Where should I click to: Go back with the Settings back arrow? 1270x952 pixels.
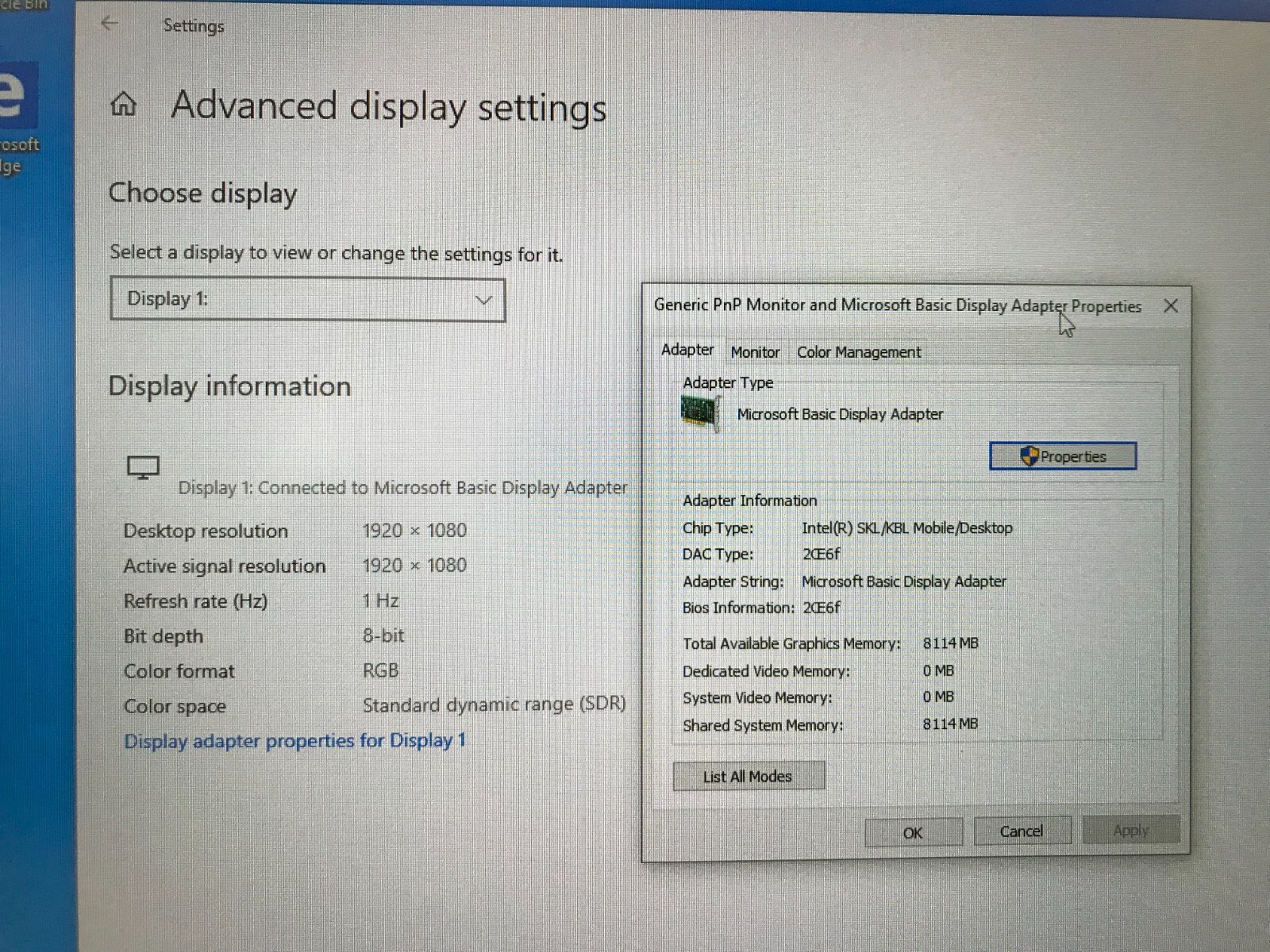pyautogui.click(x=110, y=24)
